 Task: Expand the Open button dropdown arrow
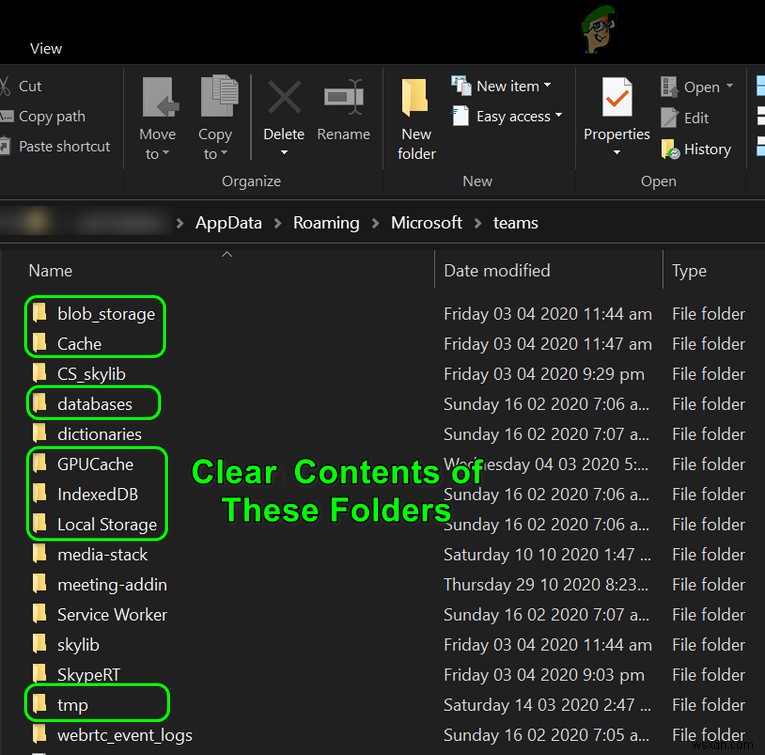729,86
